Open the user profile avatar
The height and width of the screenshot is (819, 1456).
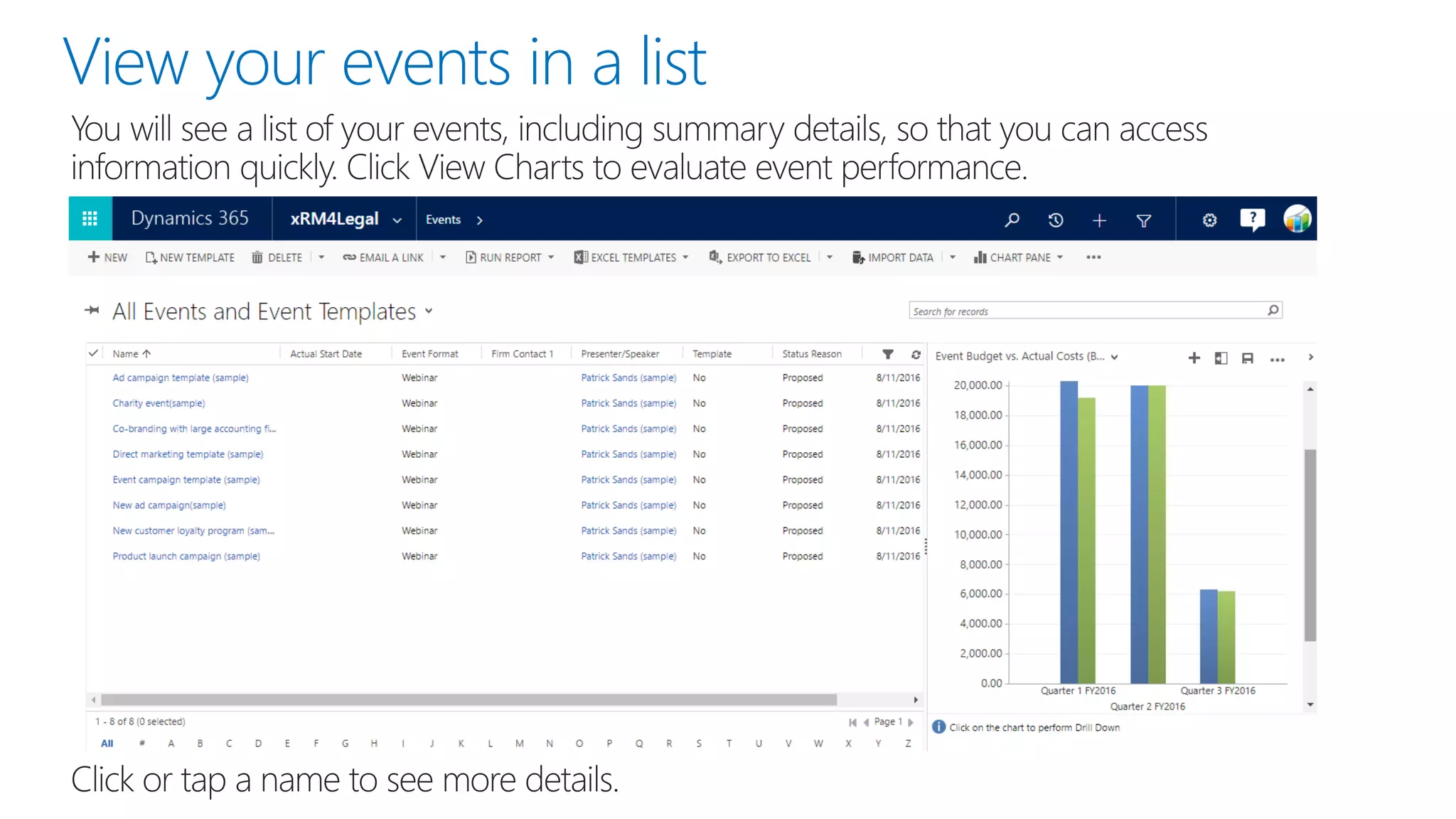click(1297, 219)
